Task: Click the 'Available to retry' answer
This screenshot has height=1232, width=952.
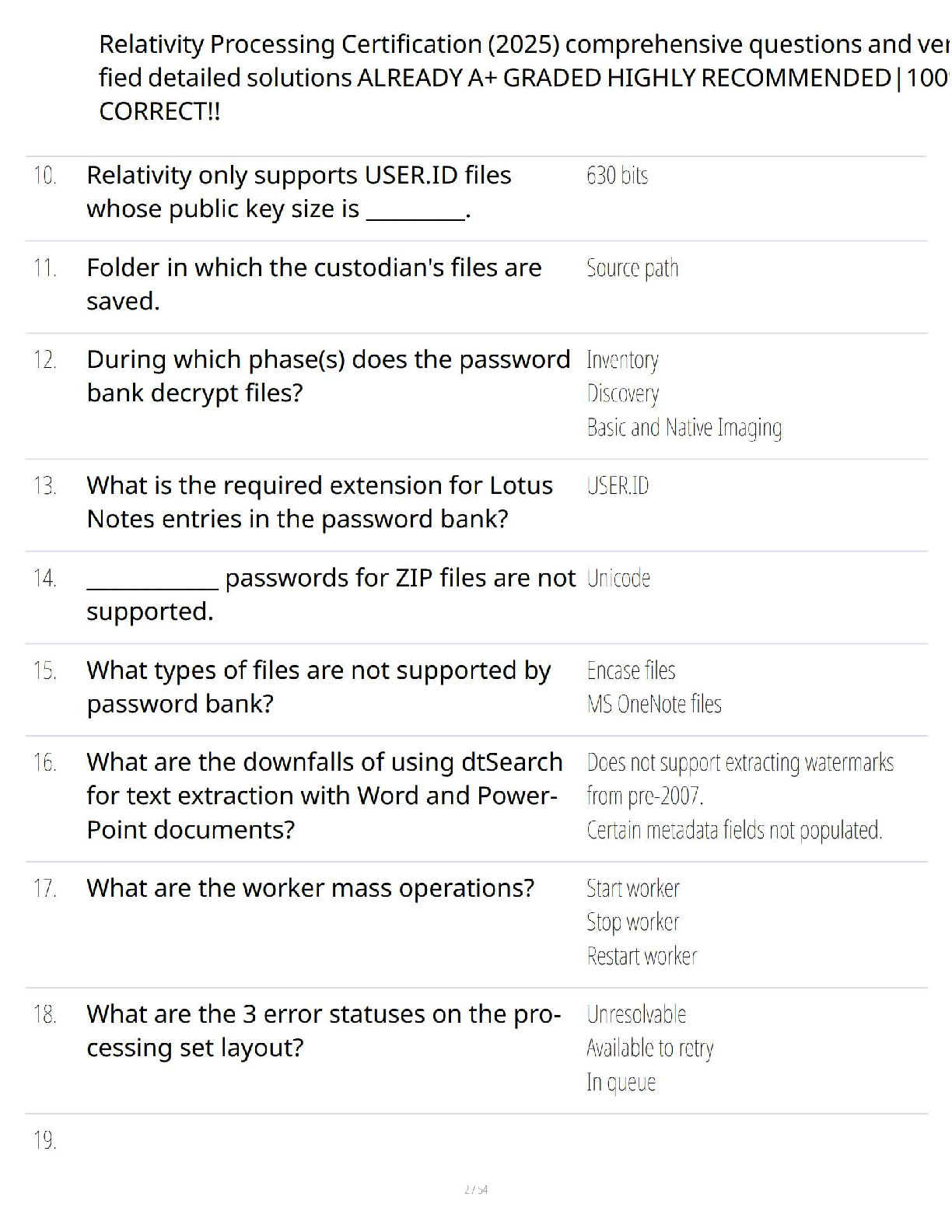Action: 649,1048
